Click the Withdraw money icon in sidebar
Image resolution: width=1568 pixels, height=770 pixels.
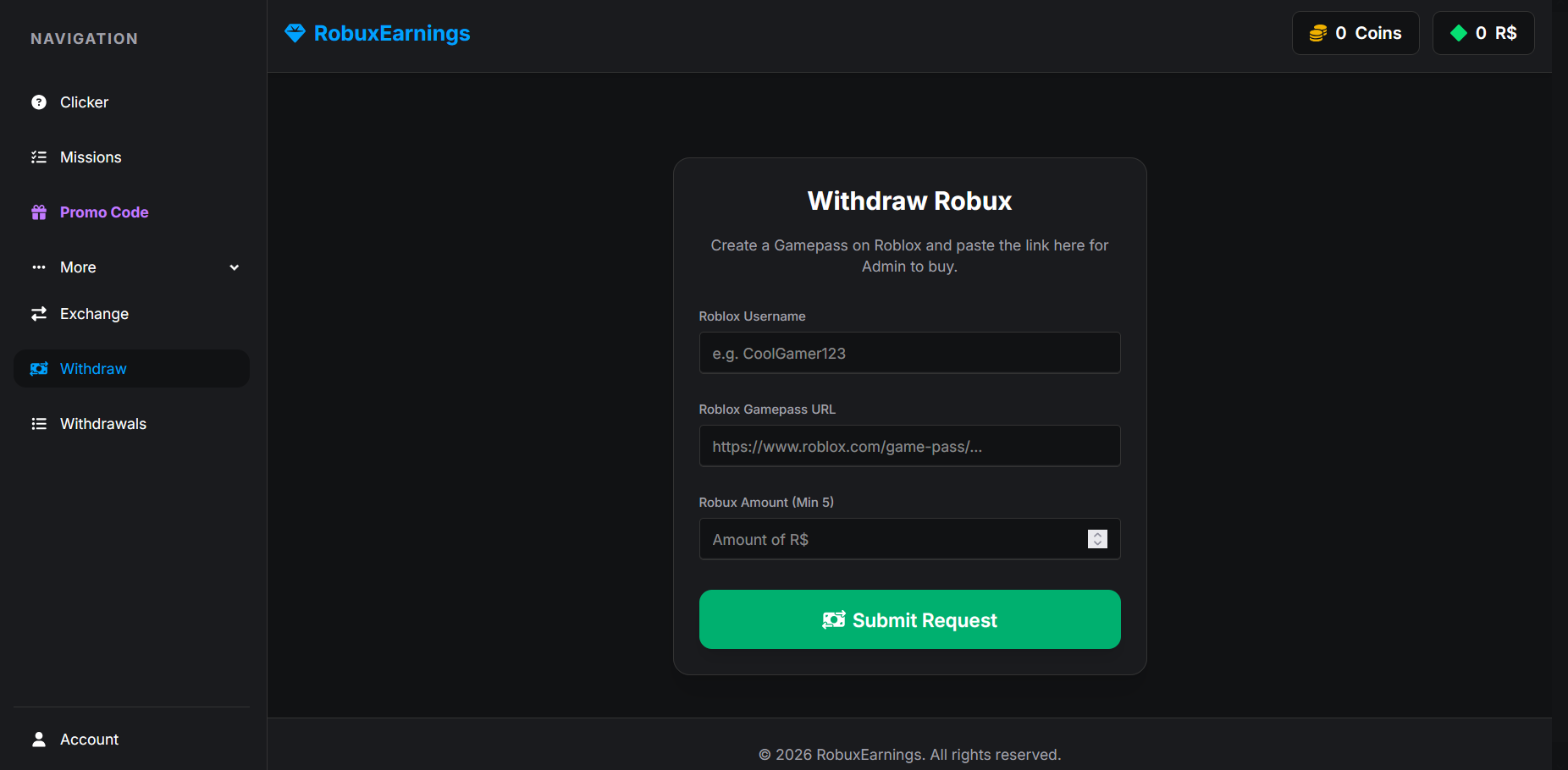39,369
